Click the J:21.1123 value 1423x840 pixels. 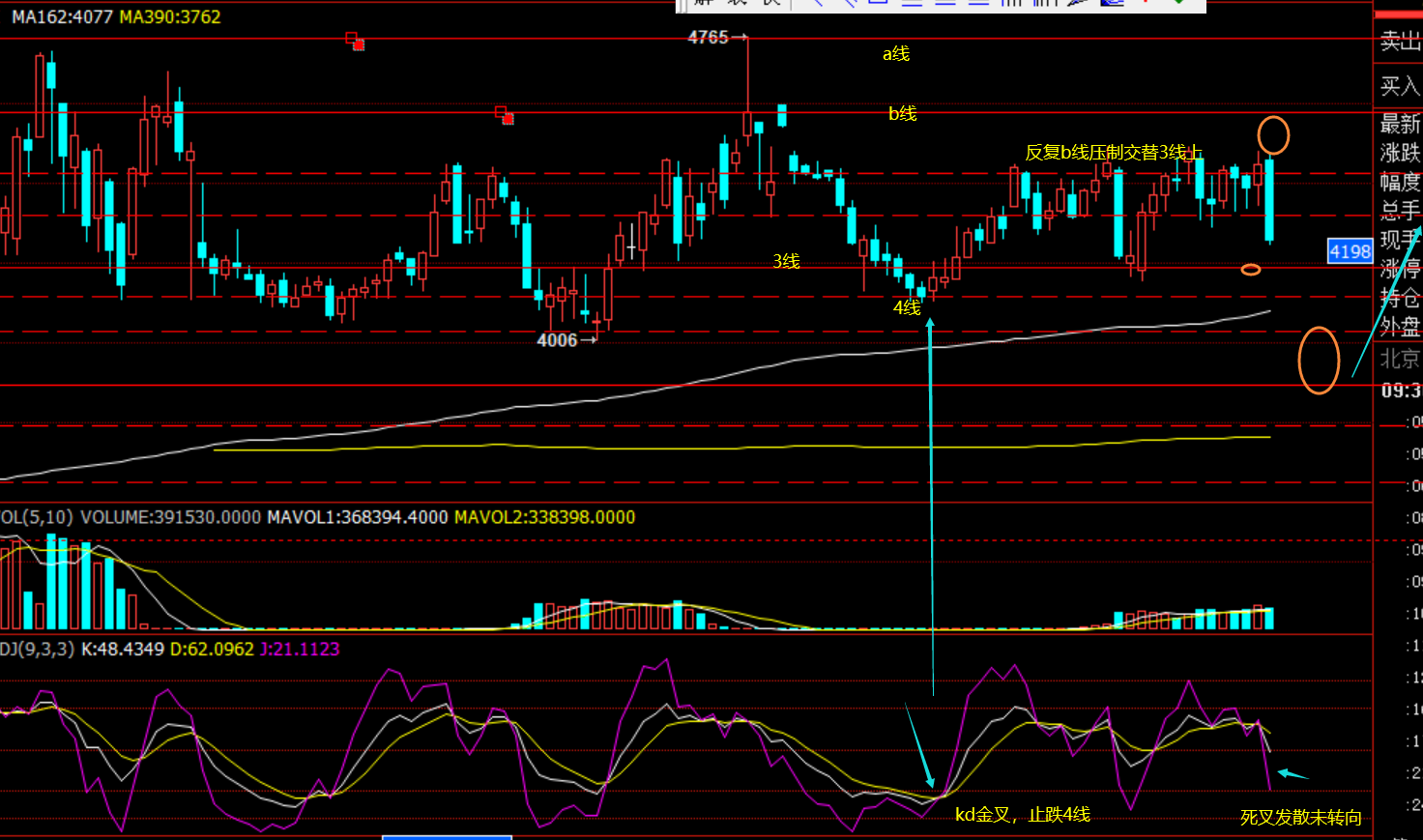(x=300, y=649)
